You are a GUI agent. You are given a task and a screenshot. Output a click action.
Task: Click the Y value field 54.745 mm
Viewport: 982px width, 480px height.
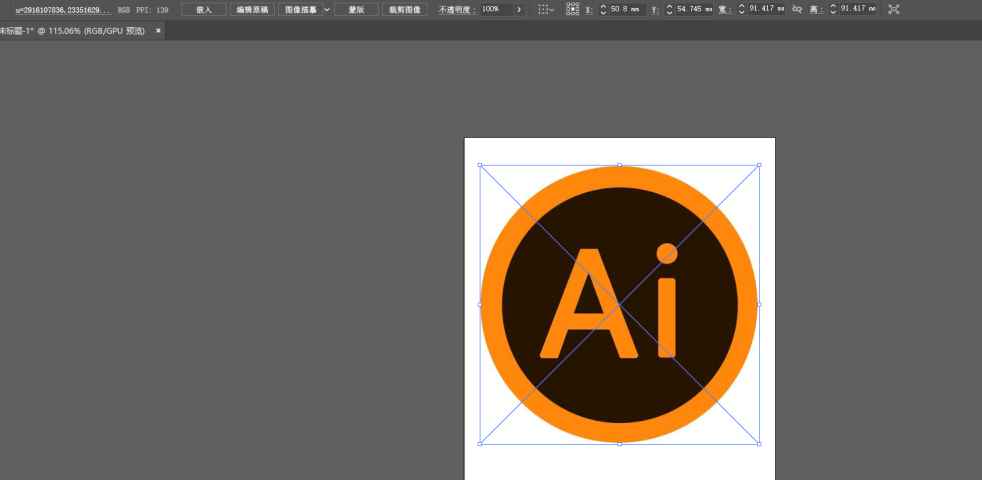(694, 9)
